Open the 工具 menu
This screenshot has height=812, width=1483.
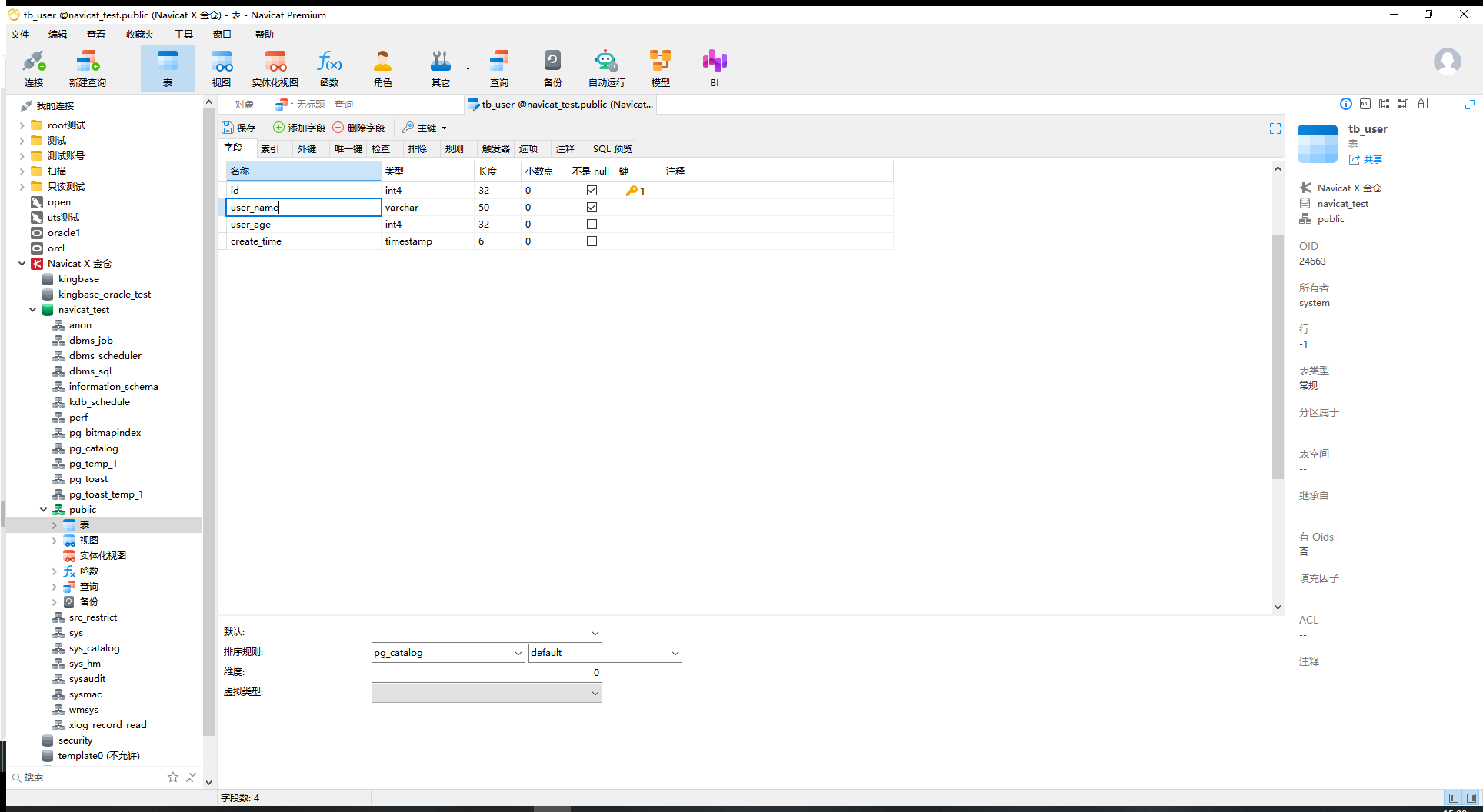[x=184, y=35]
